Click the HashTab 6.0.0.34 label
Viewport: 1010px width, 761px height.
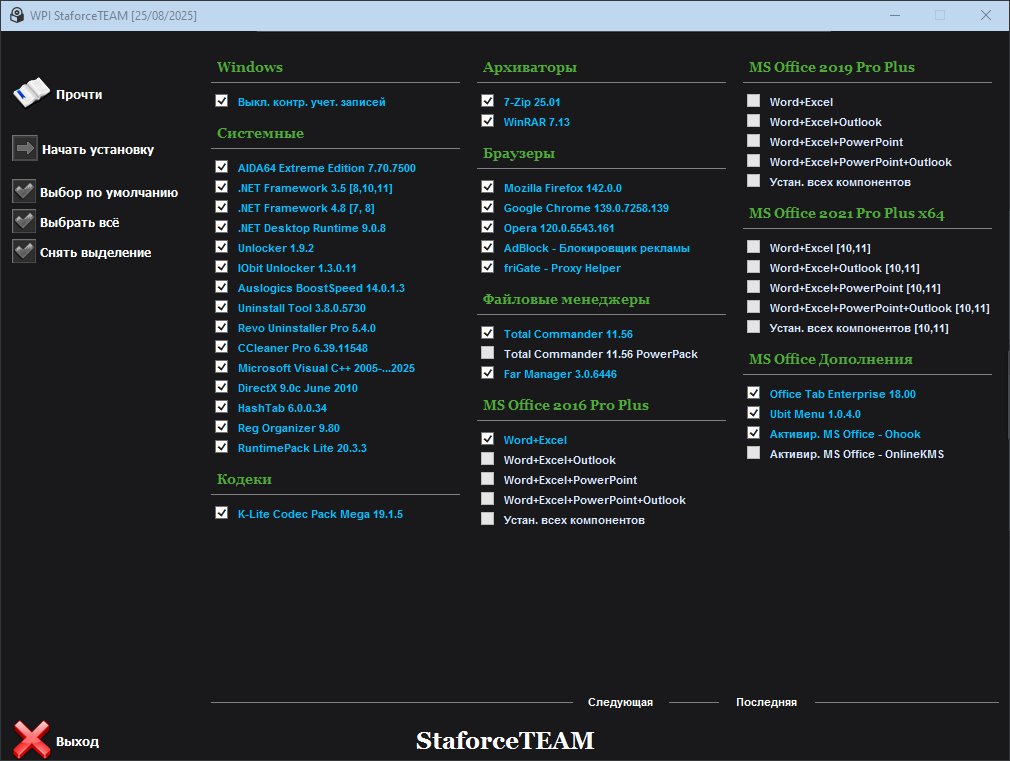tap(282, 408)
